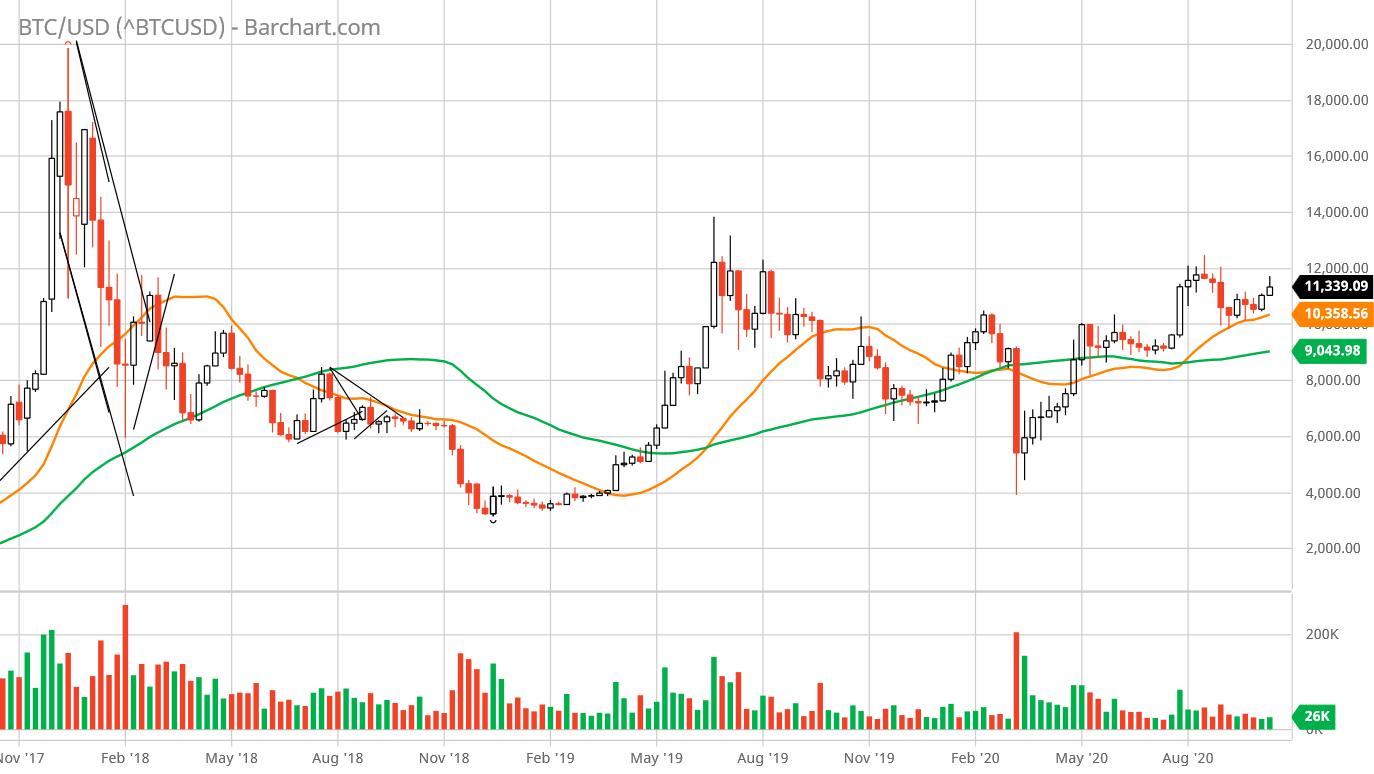Click the black 11,339.09 price tag
The height and width of the screenshot is (774, 1374).
coord(1332,287)
